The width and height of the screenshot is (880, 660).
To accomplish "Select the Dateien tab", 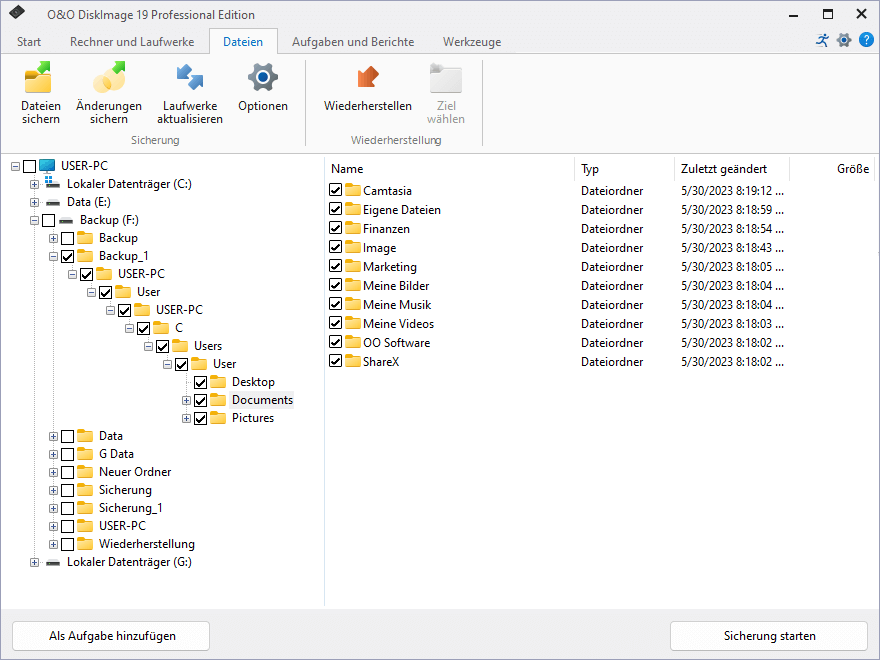I will 243,42.
